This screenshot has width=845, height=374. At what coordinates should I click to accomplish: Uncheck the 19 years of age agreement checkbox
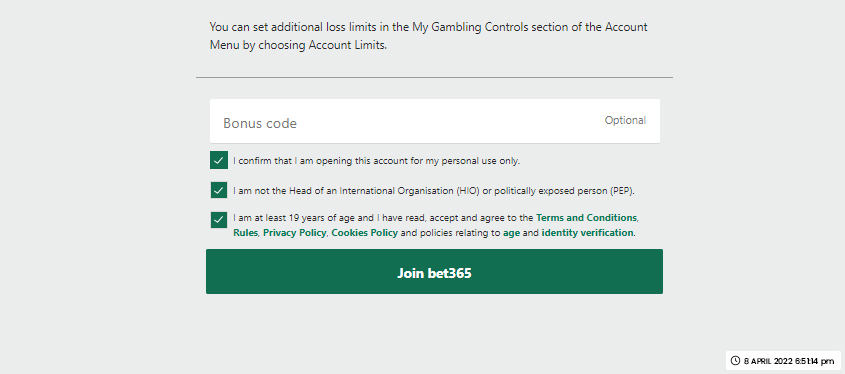pos(219,220)
